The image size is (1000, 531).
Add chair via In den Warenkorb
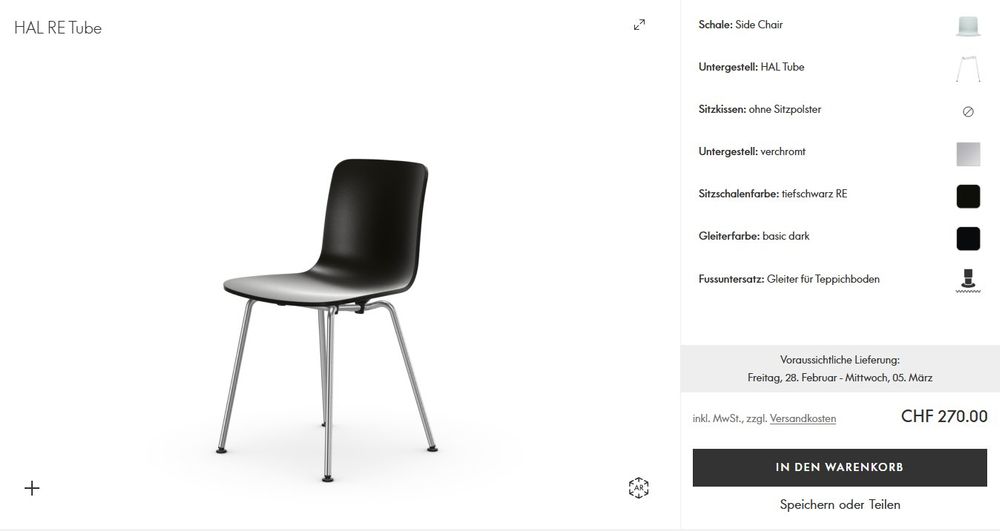pos(839,467)
